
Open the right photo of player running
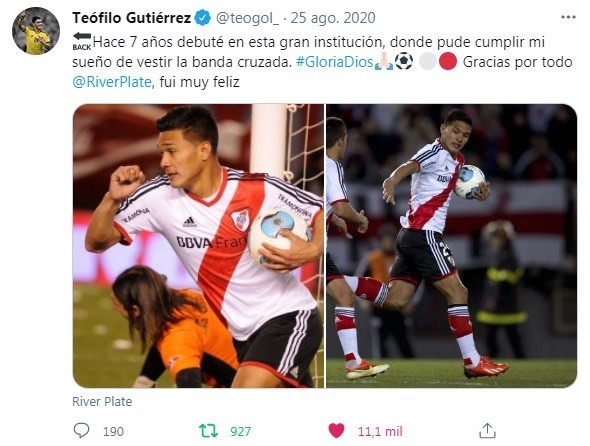(x=452, y=246)
